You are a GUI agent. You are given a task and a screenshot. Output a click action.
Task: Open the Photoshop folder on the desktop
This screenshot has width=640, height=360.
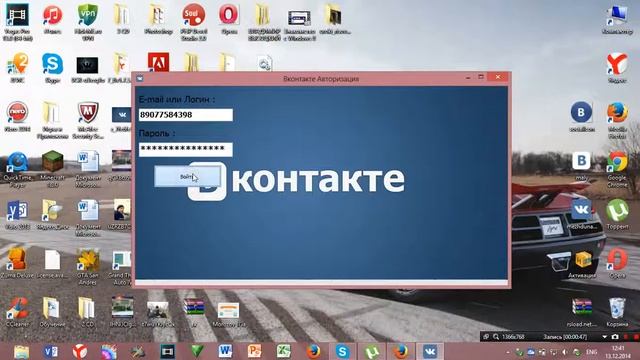click(x=158, y=19)
